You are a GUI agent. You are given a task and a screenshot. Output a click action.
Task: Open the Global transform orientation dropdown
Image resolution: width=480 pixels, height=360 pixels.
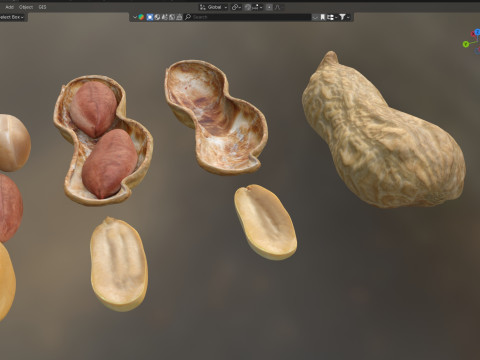pos(214,7)
